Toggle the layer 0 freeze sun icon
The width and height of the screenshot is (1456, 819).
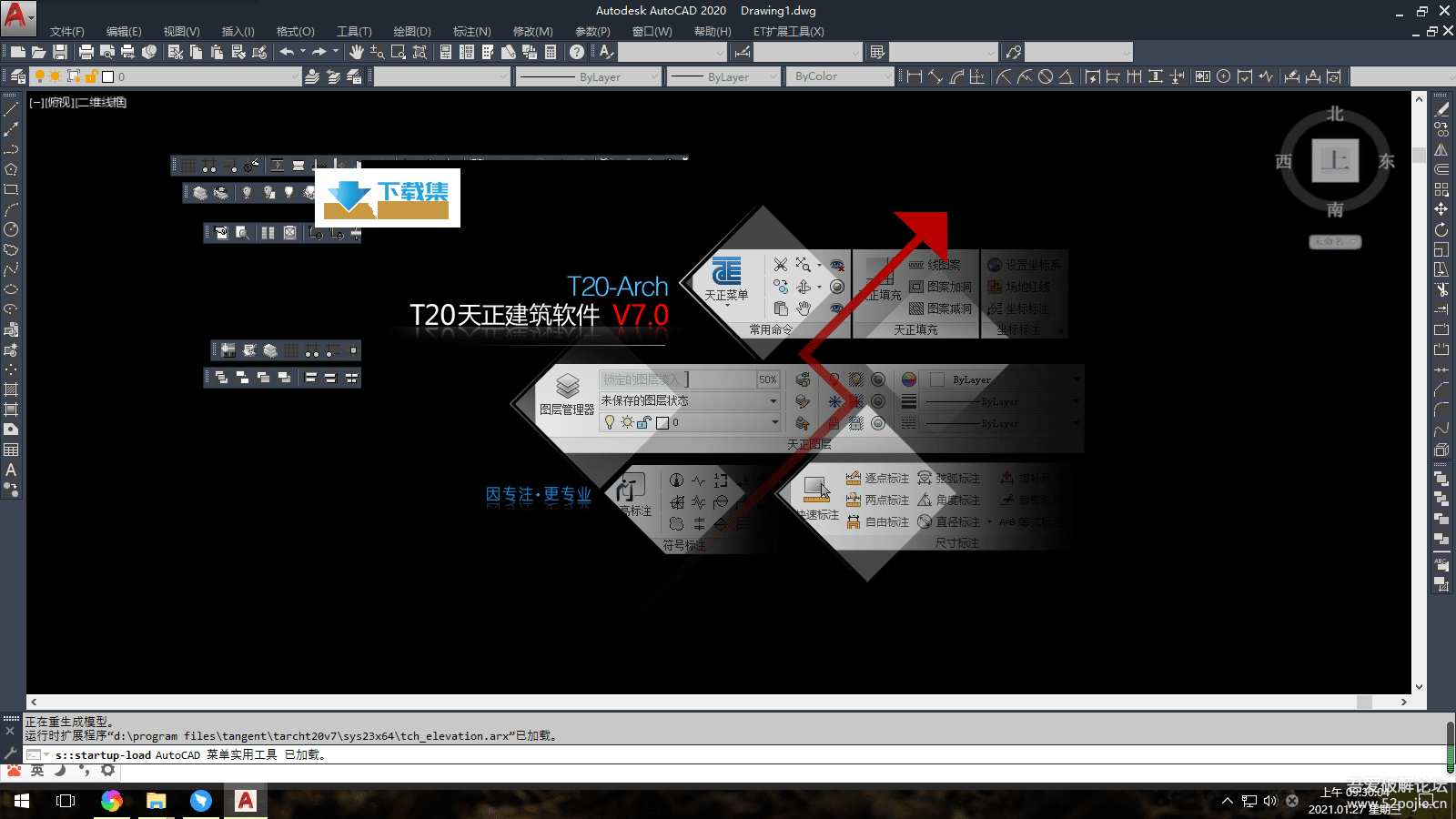[x=56, y=76]
